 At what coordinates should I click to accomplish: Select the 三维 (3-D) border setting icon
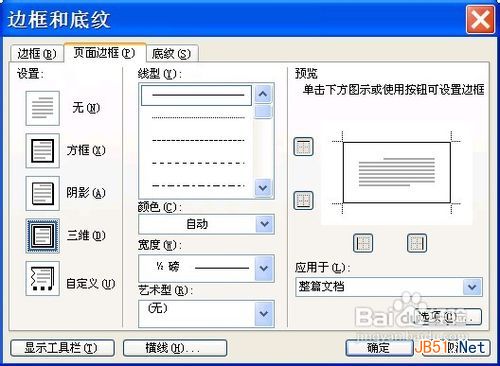43,236
